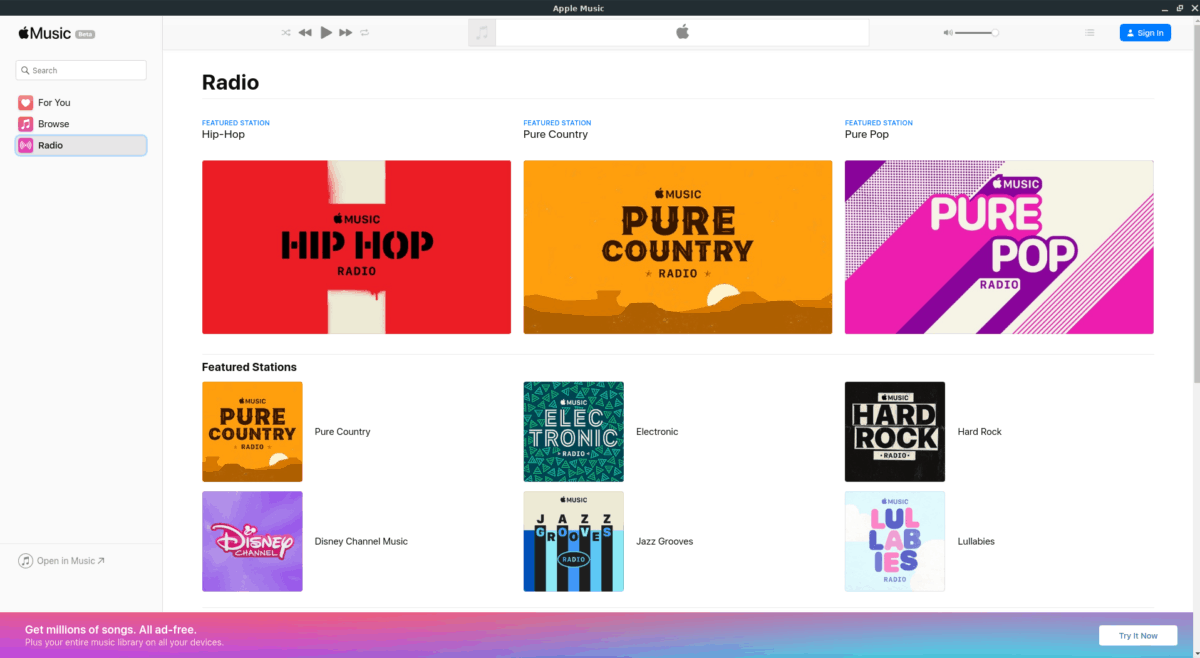Open the Pure Pop Radio banner
Viewport: 1200px width, 658px height.
coord(999,247)
